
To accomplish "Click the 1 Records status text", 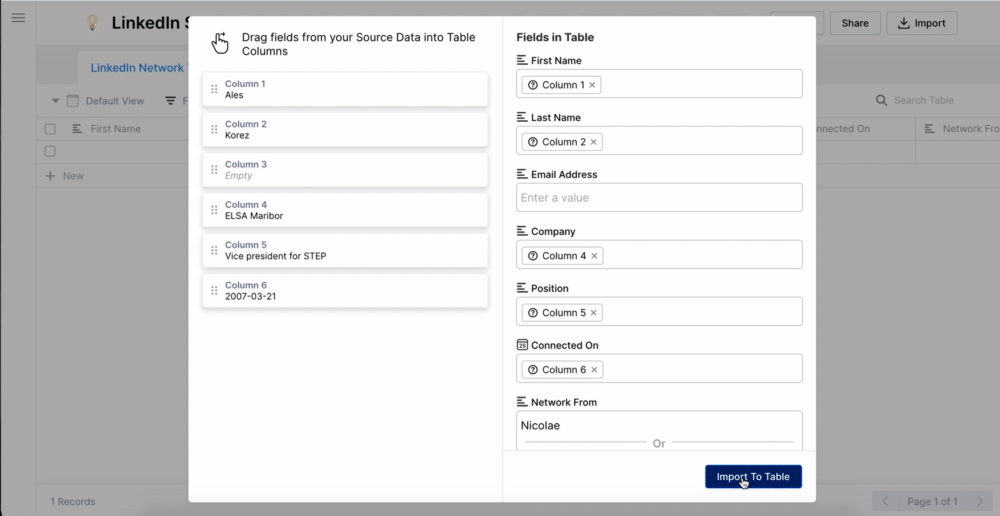I will [x=73, y=501].
